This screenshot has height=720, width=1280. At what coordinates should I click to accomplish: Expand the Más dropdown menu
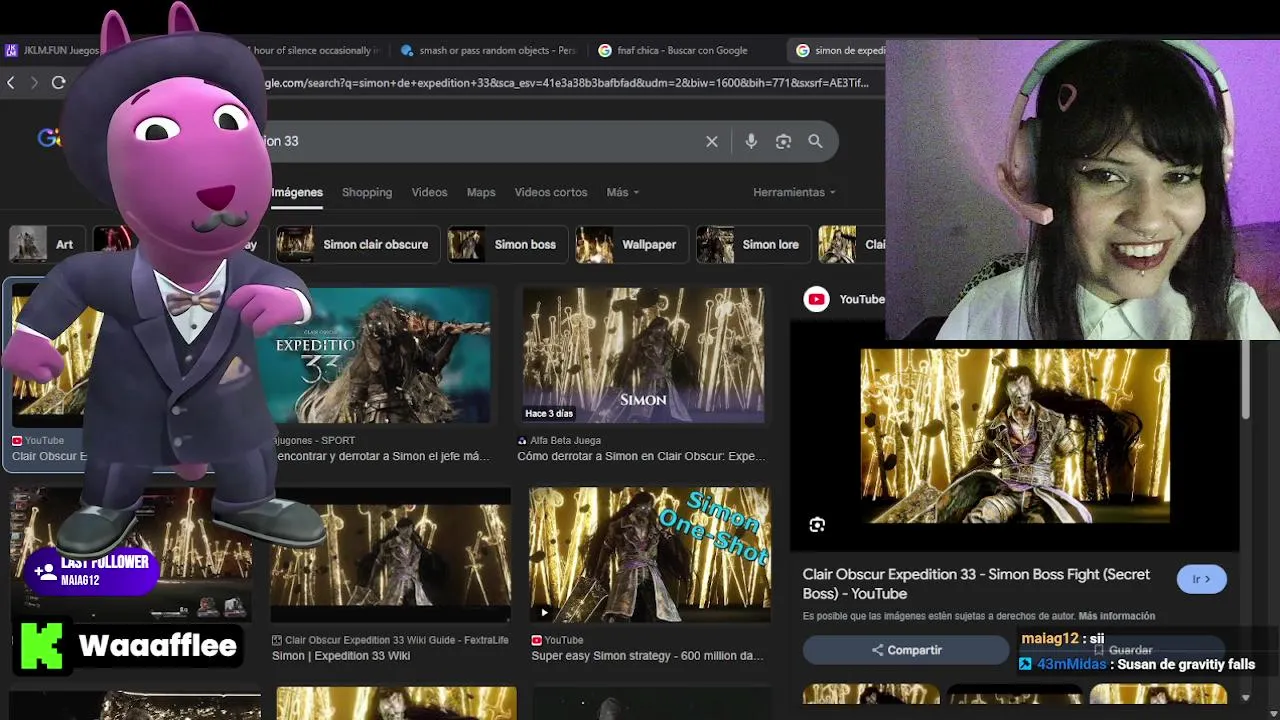tap(622, 192)
